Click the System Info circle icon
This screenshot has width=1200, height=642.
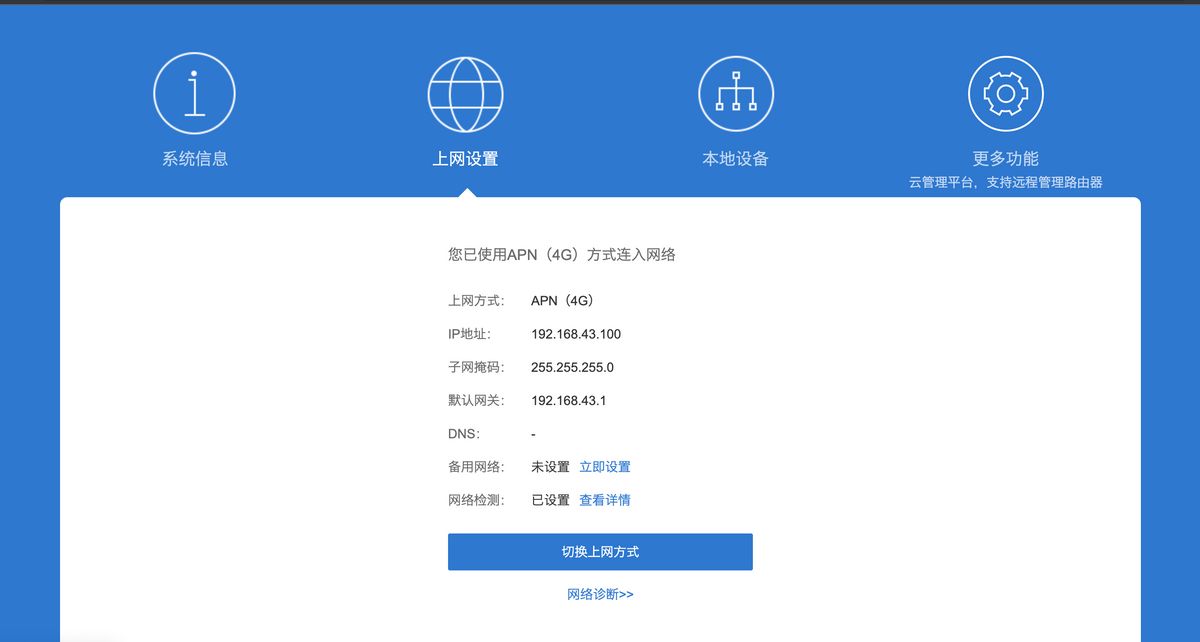tap(194, 94)
